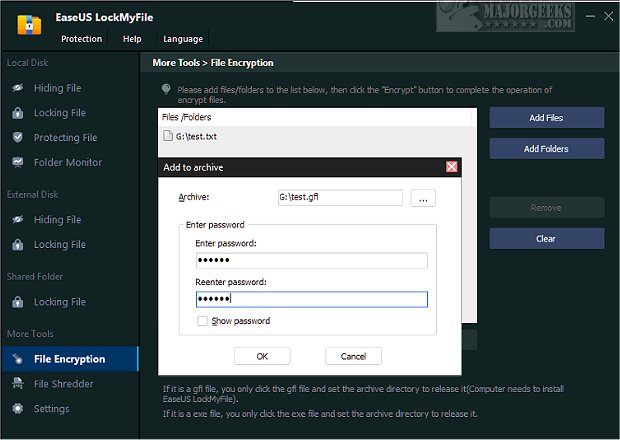
Task: Click the External Disk Hiding File eye icon
Action: [x=18, y=219]
